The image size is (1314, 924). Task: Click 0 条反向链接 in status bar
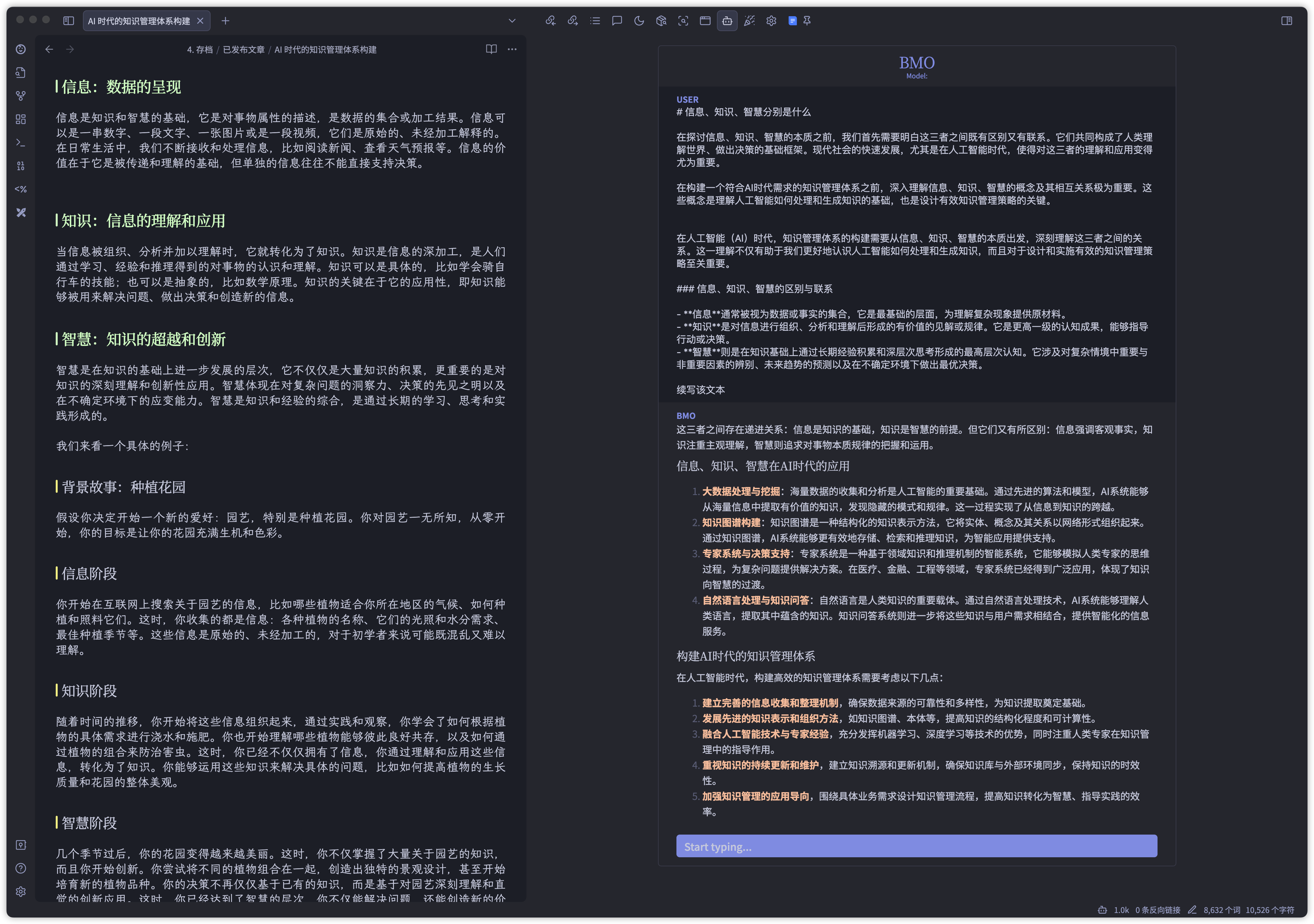1158,910
